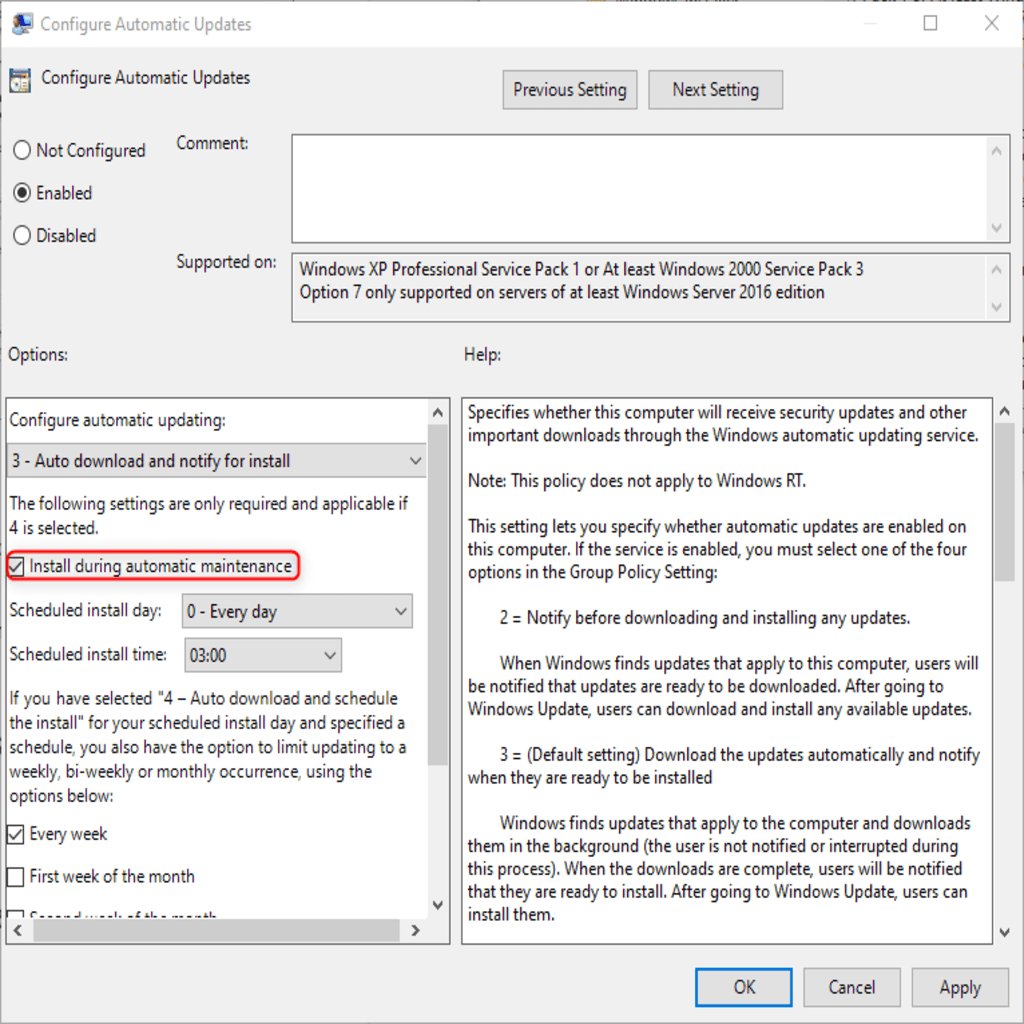
Task: Click the Help panel scroll down arrow
Action: [1004, 932]
